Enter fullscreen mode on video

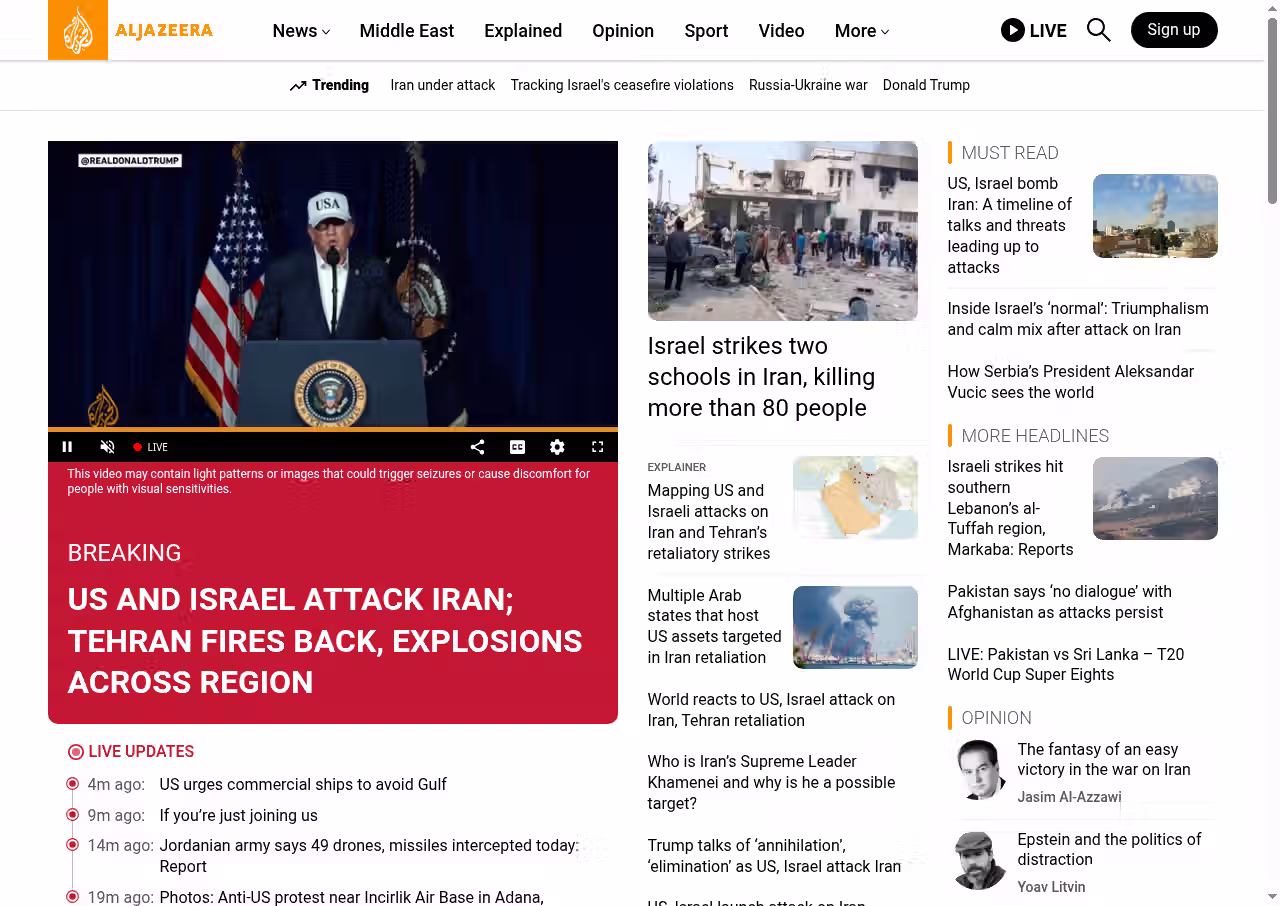click(597, 447)
